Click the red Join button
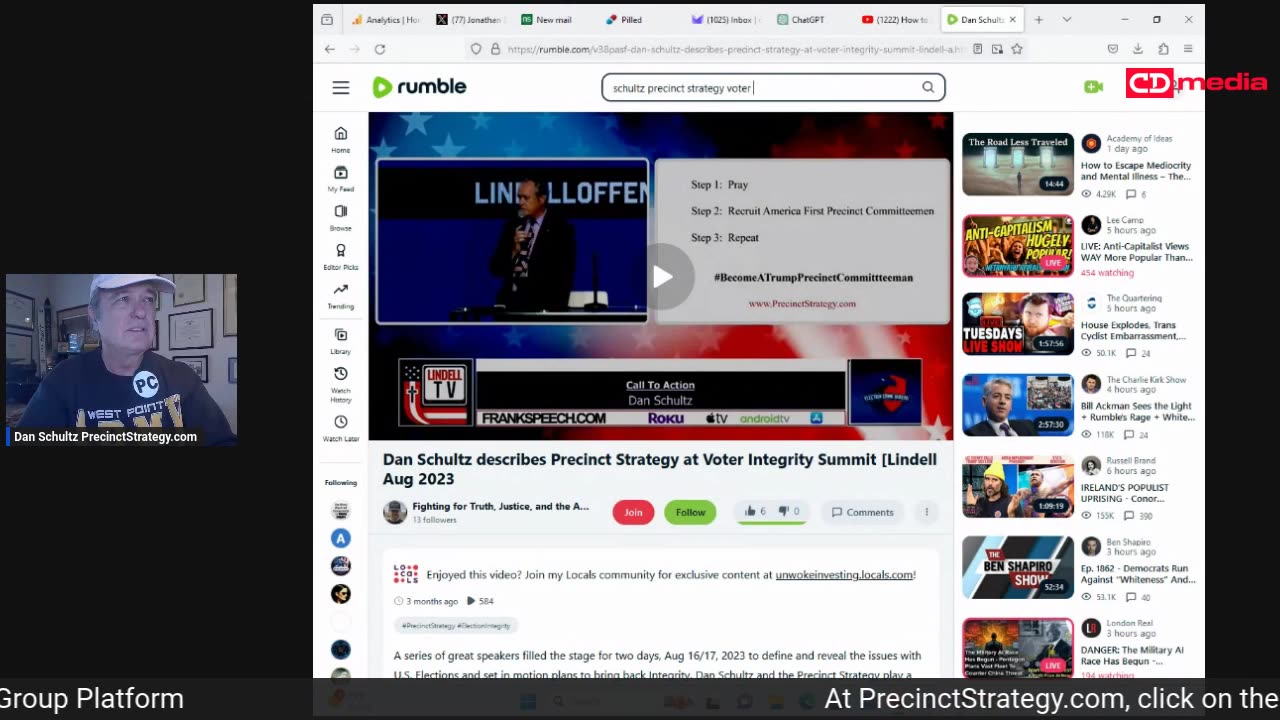Viewport: 1280px width, 720px height. coord(633,512)
